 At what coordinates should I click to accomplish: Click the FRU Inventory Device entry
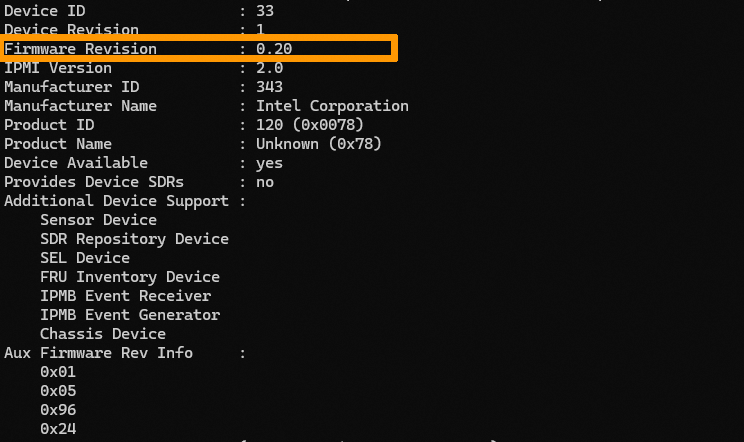coord(130,277)
